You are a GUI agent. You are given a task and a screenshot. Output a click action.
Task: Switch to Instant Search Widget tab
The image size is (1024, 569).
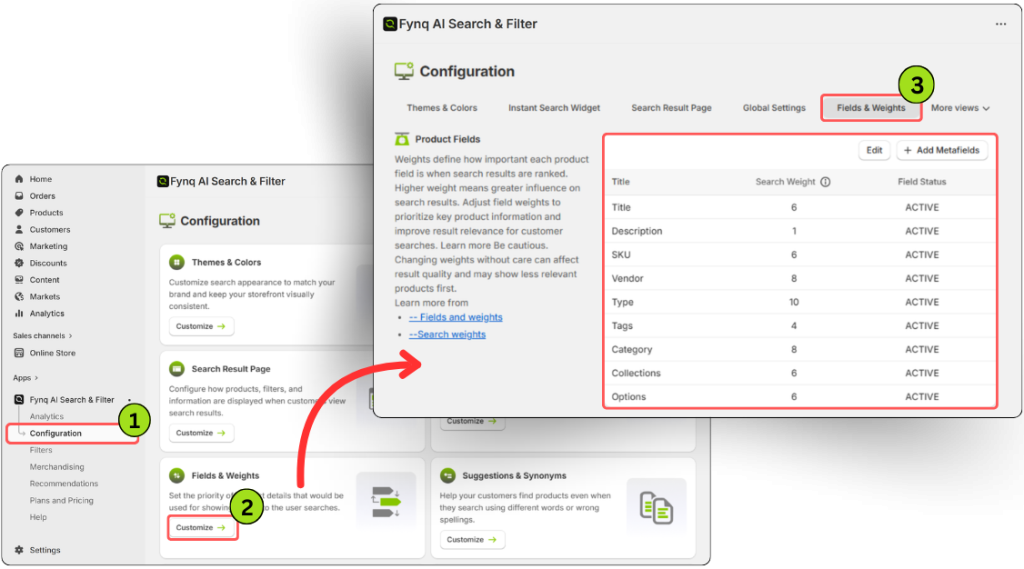pyautogui.click(x=554, y=108)
